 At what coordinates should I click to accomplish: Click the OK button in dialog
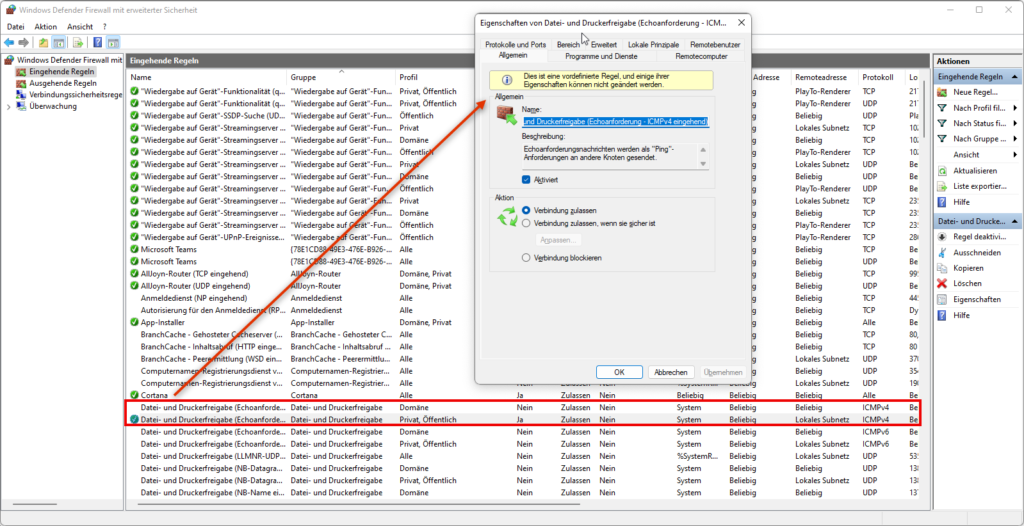click(x=619, y=372)
